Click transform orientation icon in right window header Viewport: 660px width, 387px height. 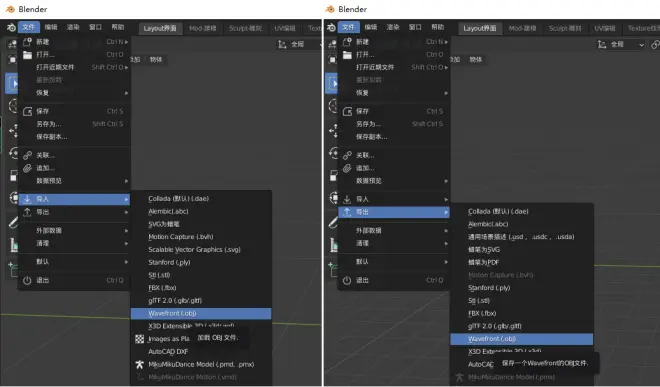click(x=602, y=44)
